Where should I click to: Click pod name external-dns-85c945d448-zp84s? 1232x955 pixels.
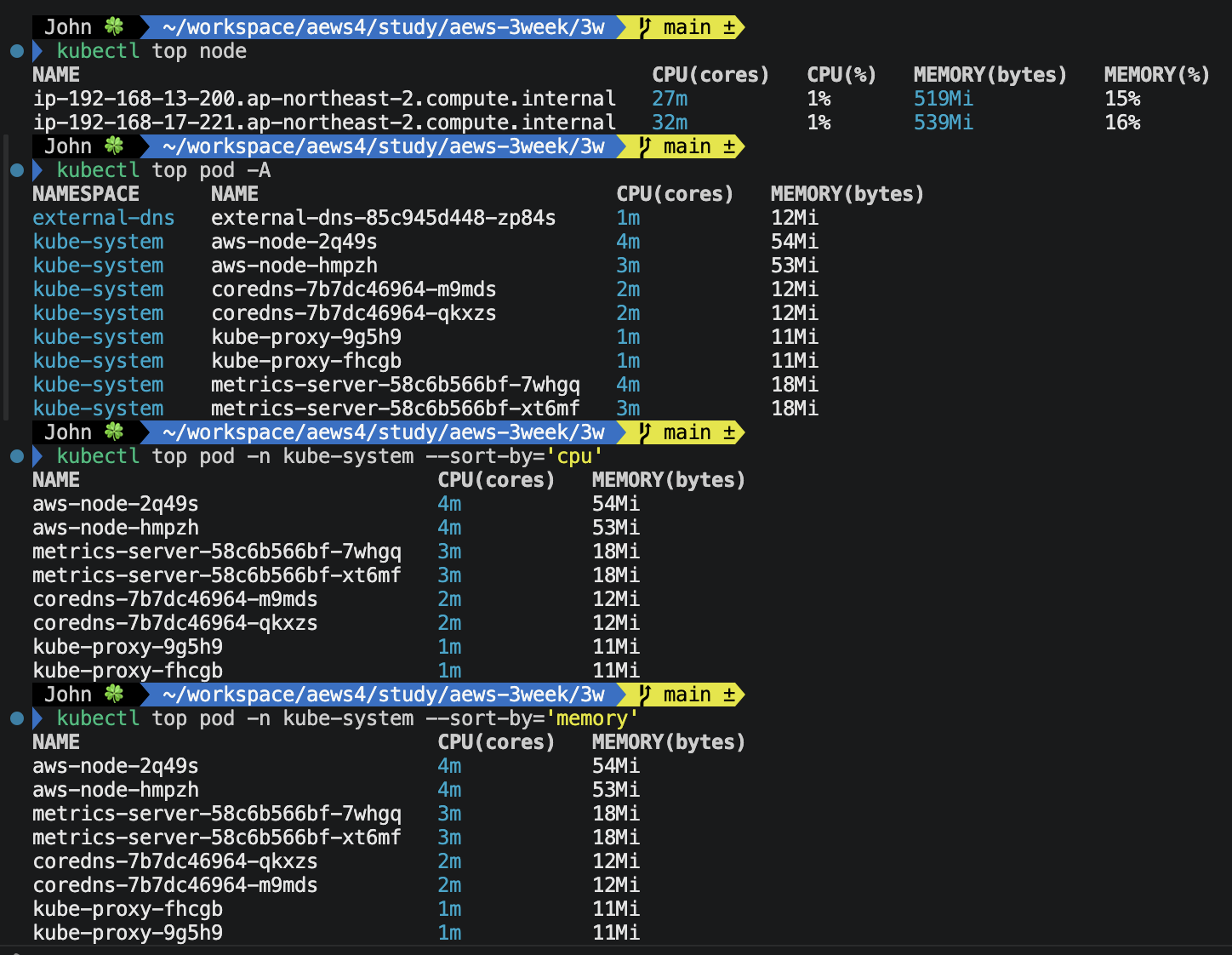pyautogui.click(x=384, y=218)
